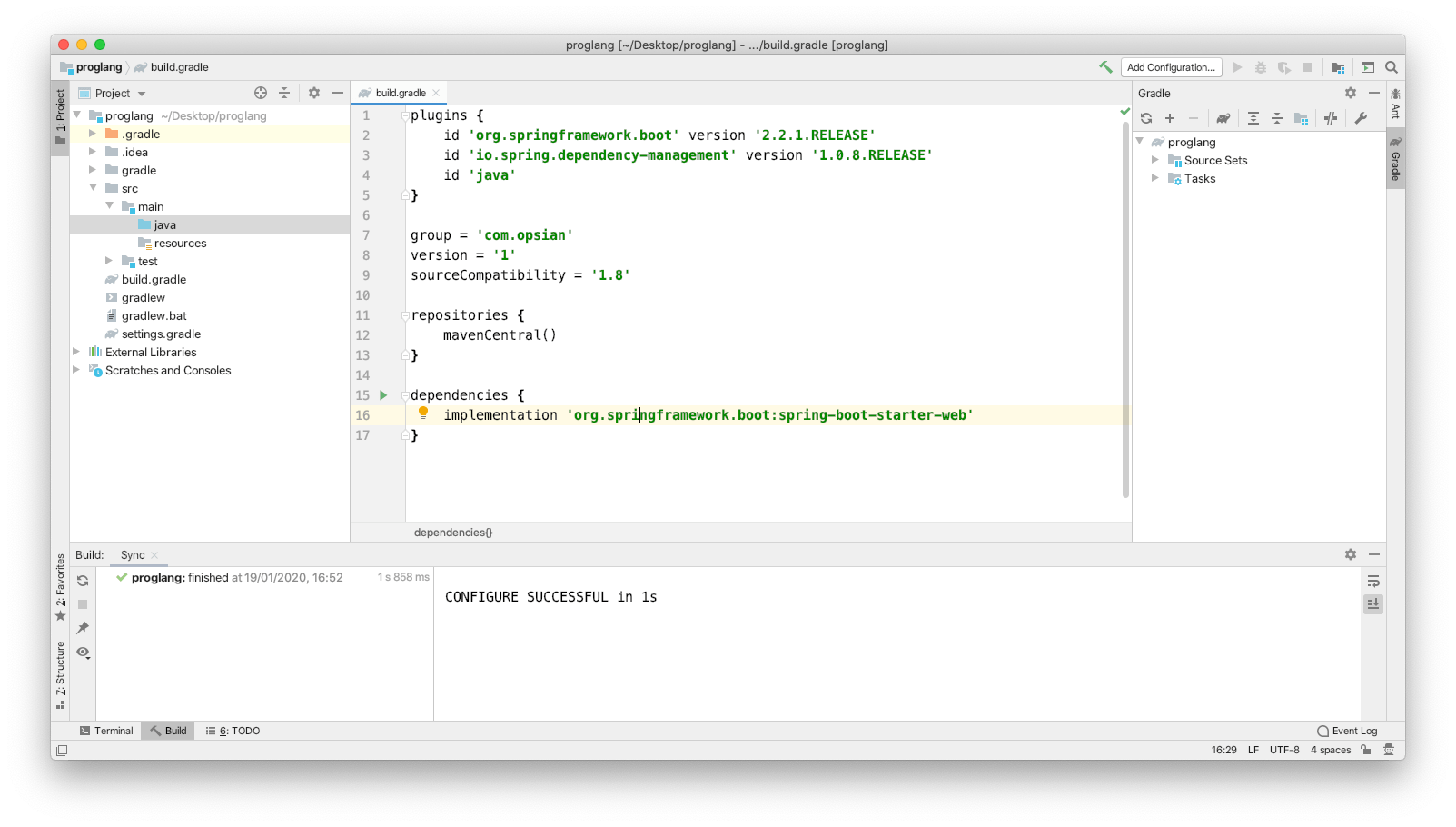Open intention actions bulb on line 16
The image size is (1456, 827).
click(x=423, y=414)
